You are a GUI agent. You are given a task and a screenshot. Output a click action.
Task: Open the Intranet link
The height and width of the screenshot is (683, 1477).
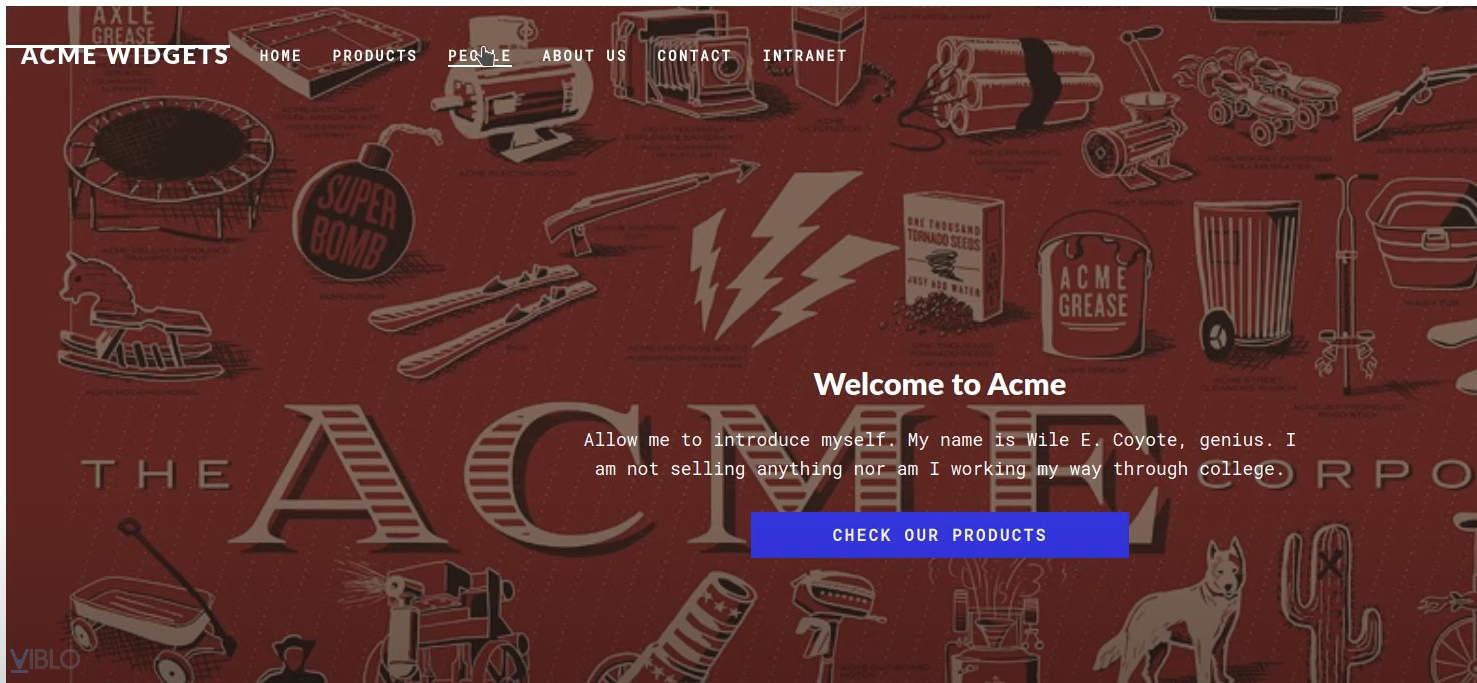pyautogui.click(x=805, y=56)
